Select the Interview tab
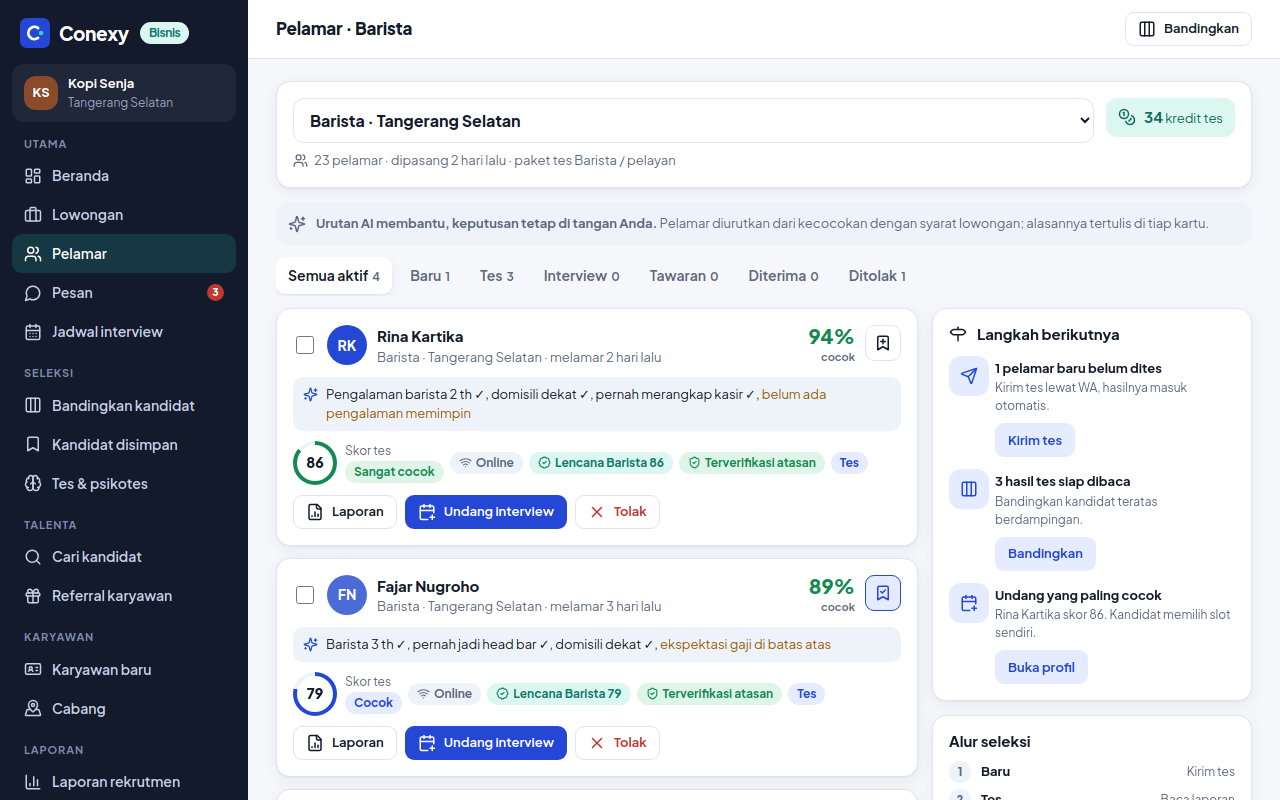The image size is (1280, 800). (x=582, y=276)
